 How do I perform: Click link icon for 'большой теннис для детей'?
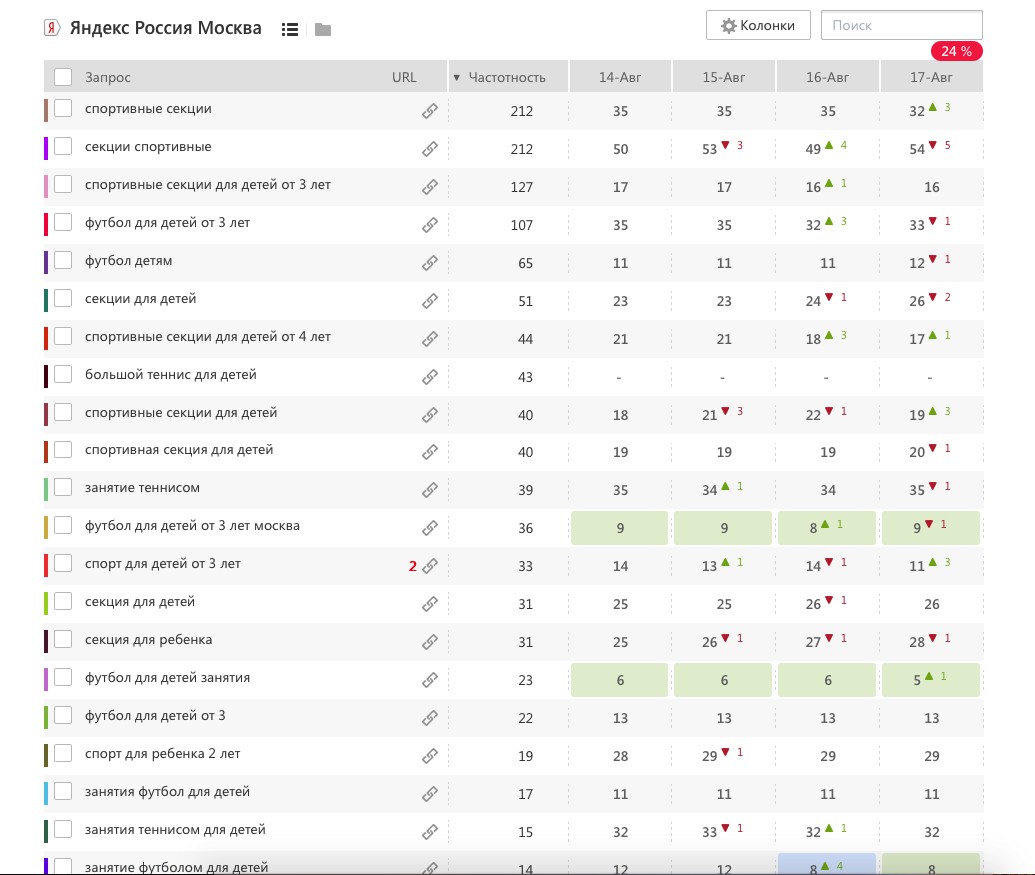point(430,377)
